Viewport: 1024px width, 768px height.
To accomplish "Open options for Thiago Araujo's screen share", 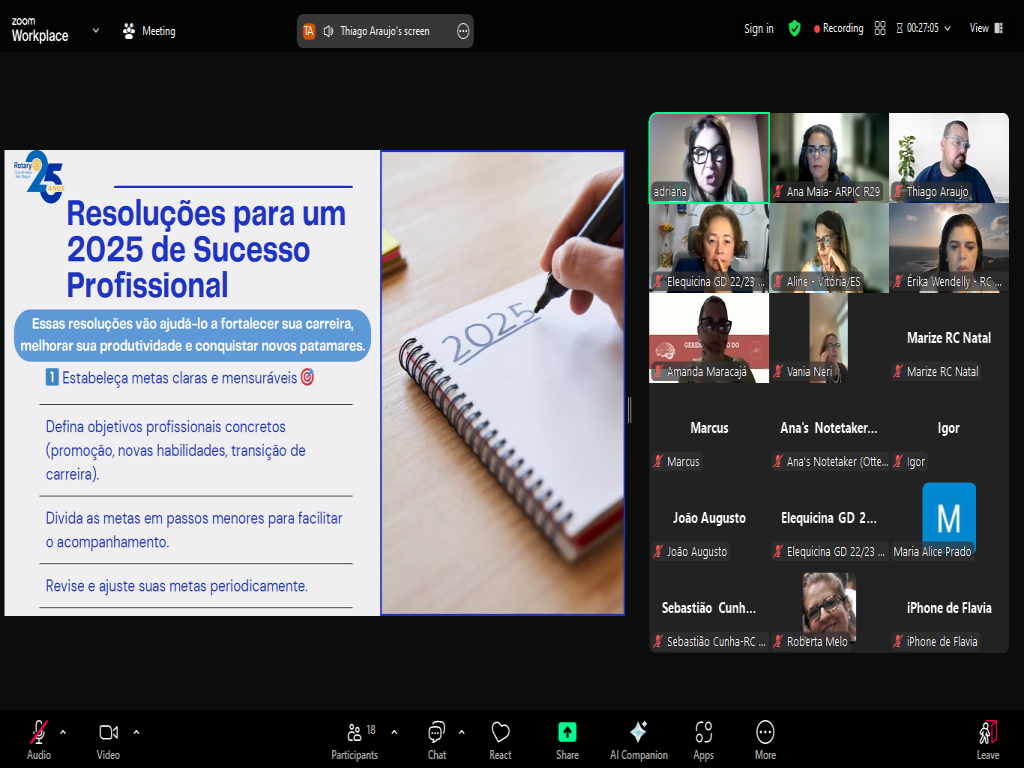I will click(x=463, y=31).
